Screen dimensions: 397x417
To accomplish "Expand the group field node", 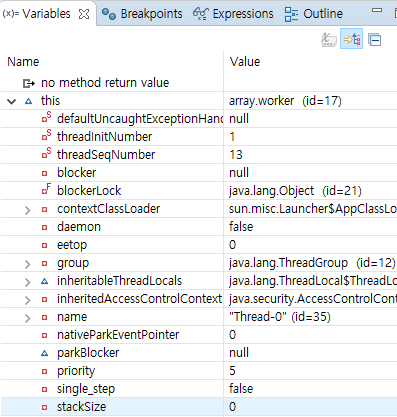I will 28,264.
